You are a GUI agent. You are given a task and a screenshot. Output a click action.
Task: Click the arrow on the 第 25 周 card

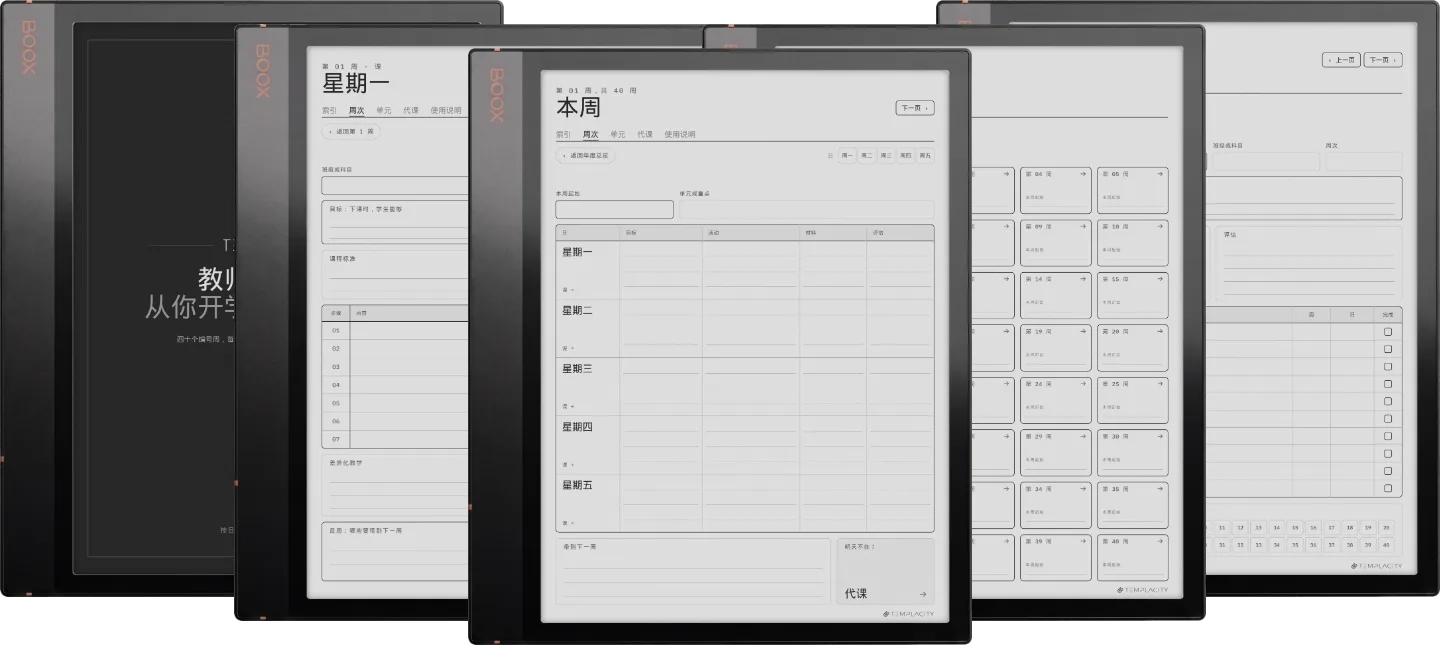pos(1158,384)
